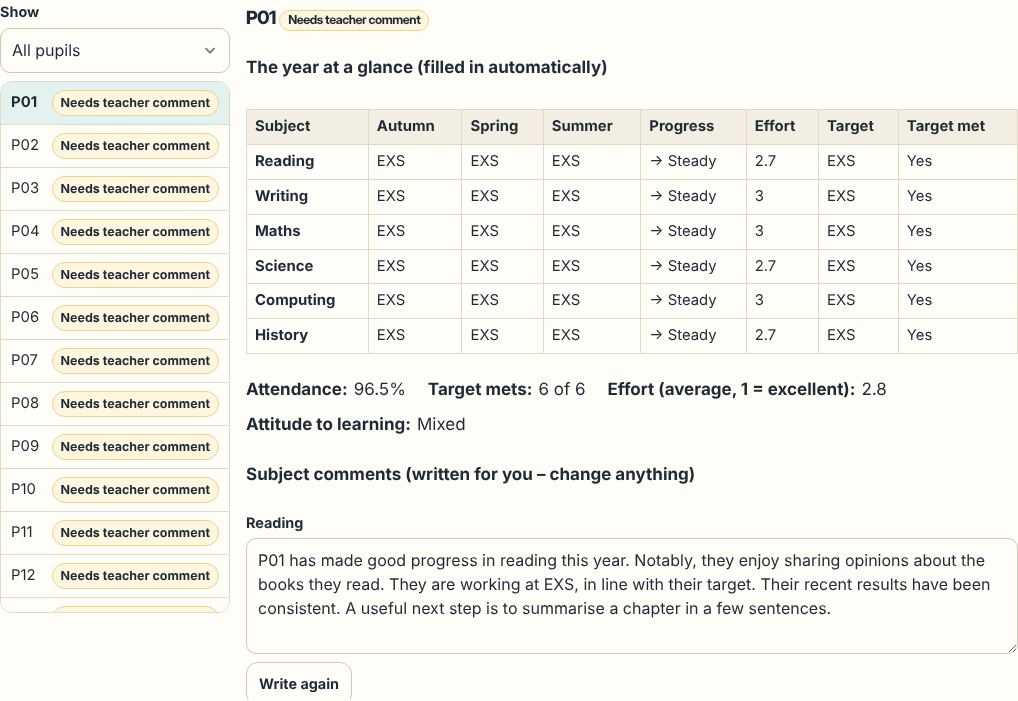Click the Writing row Steady progress cell
The image size is (1018, 701).
[693, 197]
